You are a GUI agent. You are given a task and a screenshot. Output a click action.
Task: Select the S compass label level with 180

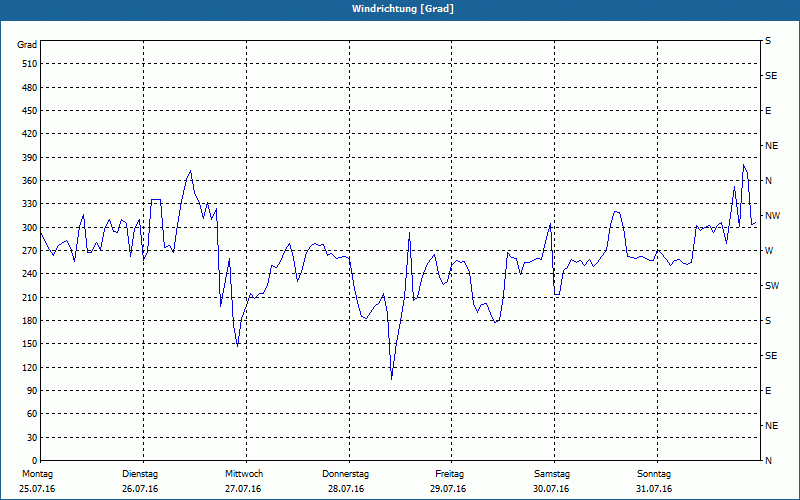pyautogui.click(x=768, y=321)
